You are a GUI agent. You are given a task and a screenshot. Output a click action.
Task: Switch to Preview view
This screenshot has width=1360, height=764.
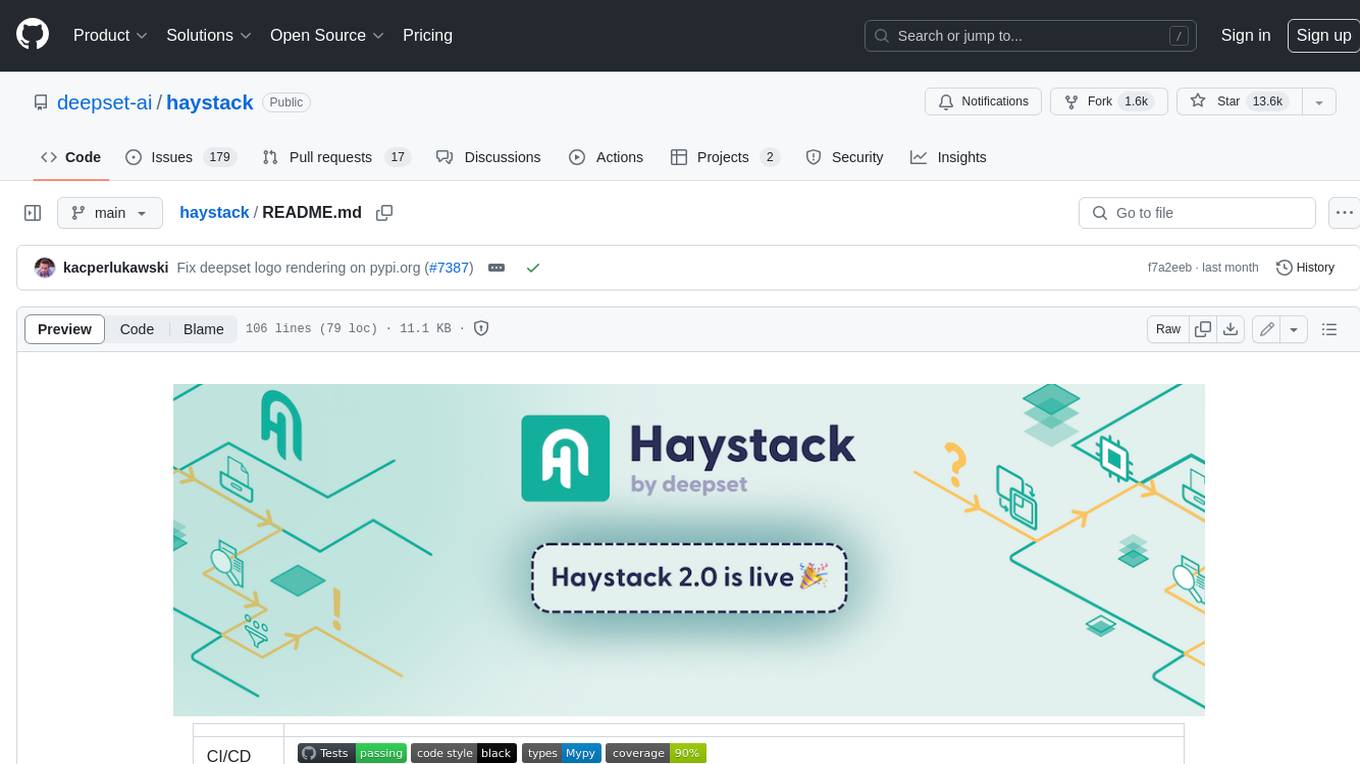64,329
